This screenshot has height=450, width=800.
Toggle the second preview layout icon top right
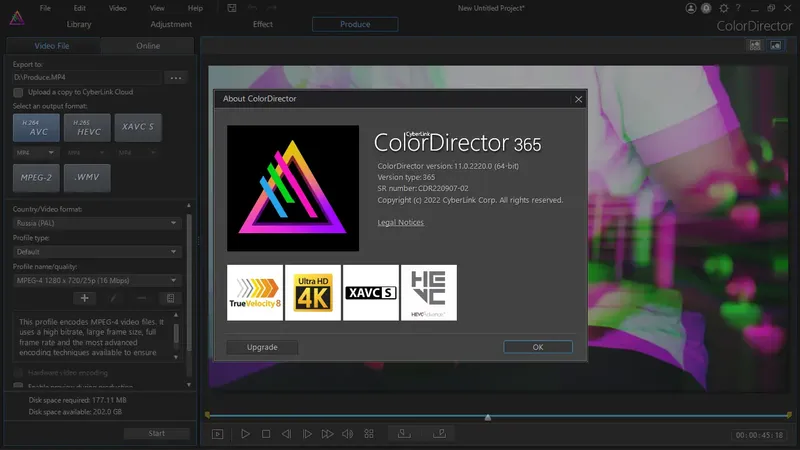tap(776, 45)
